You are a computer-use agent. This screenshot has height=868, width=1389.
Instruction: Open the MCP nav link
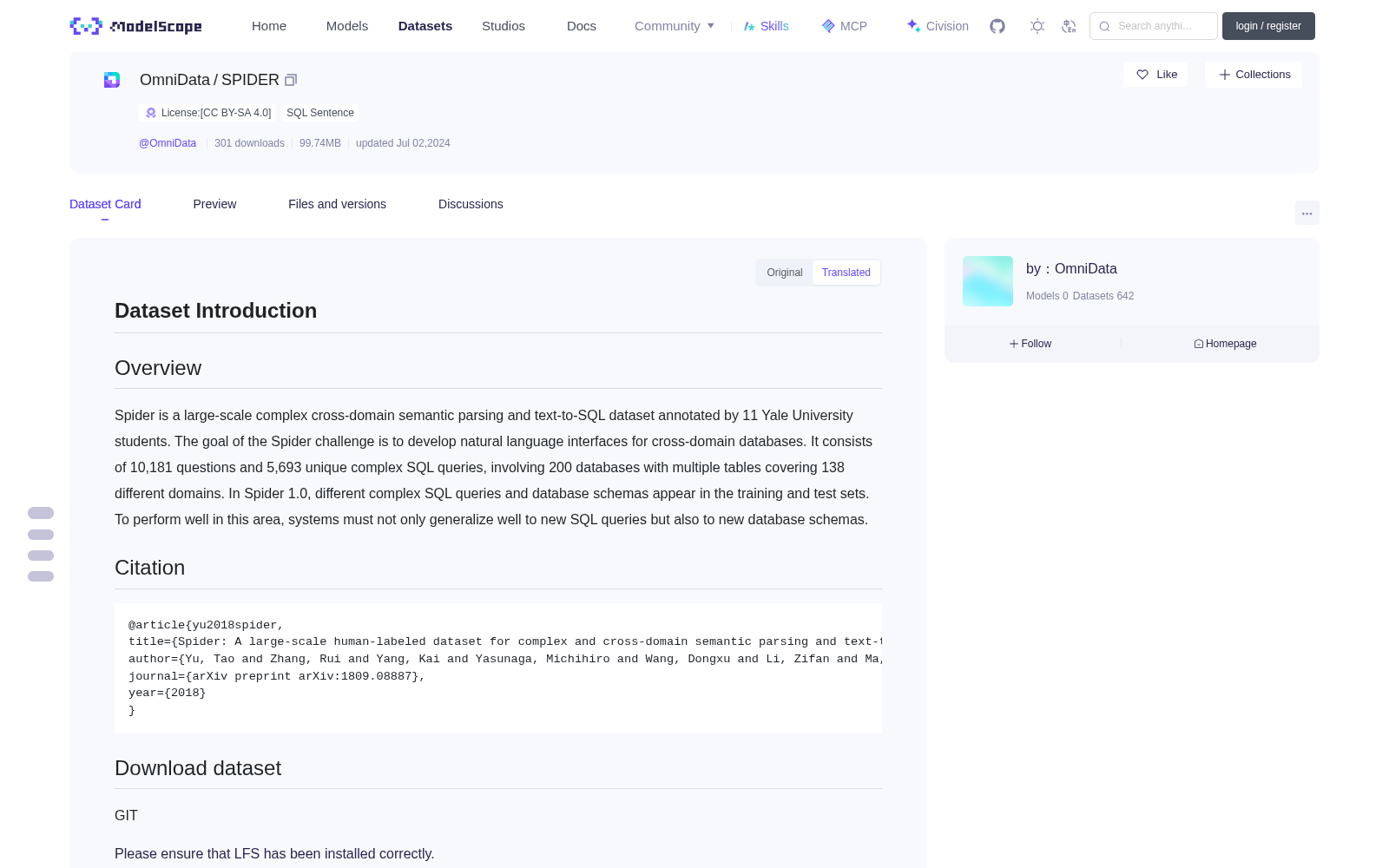coord(845,26)
